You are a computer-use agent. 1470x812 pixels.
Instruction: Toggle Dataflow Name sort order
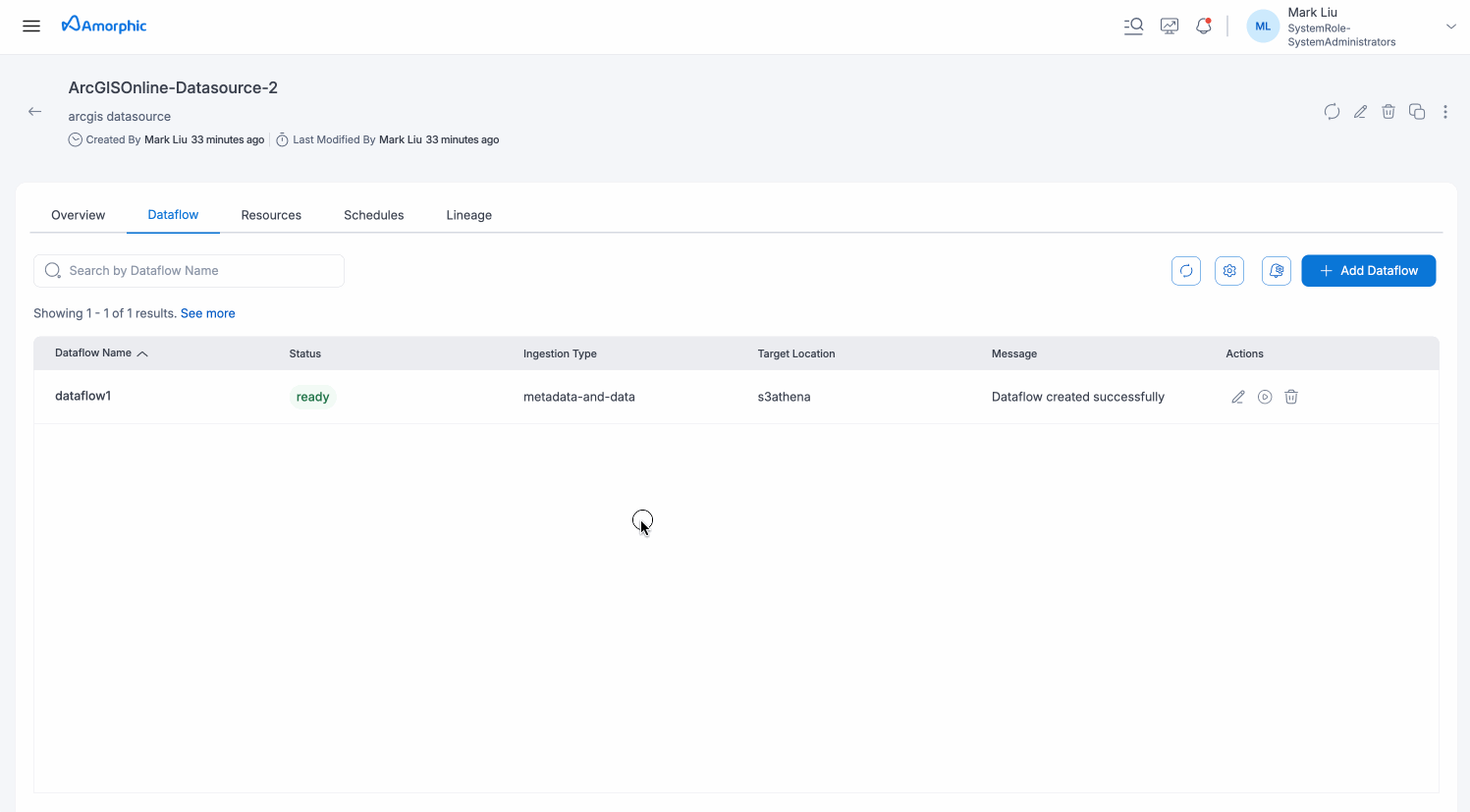point(141,353)
